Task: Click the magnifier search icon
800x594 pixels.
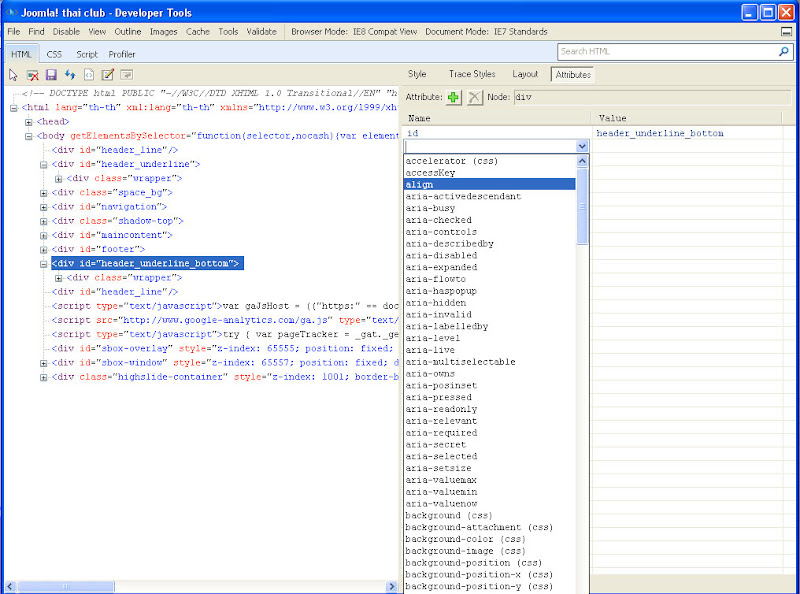Action: pos(784,52)
